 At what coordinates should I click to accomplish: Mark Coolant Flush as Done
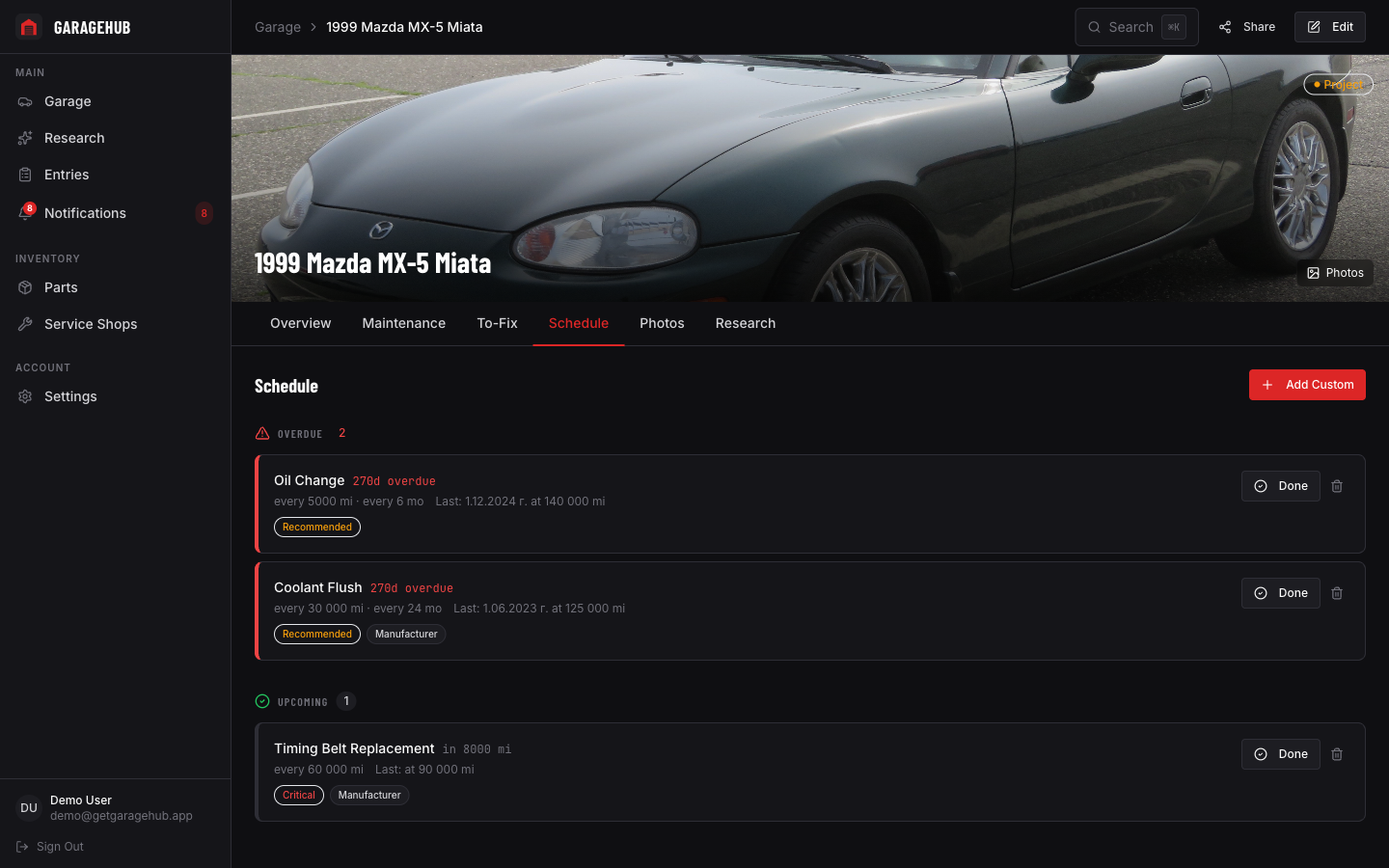pos(1281,593)
